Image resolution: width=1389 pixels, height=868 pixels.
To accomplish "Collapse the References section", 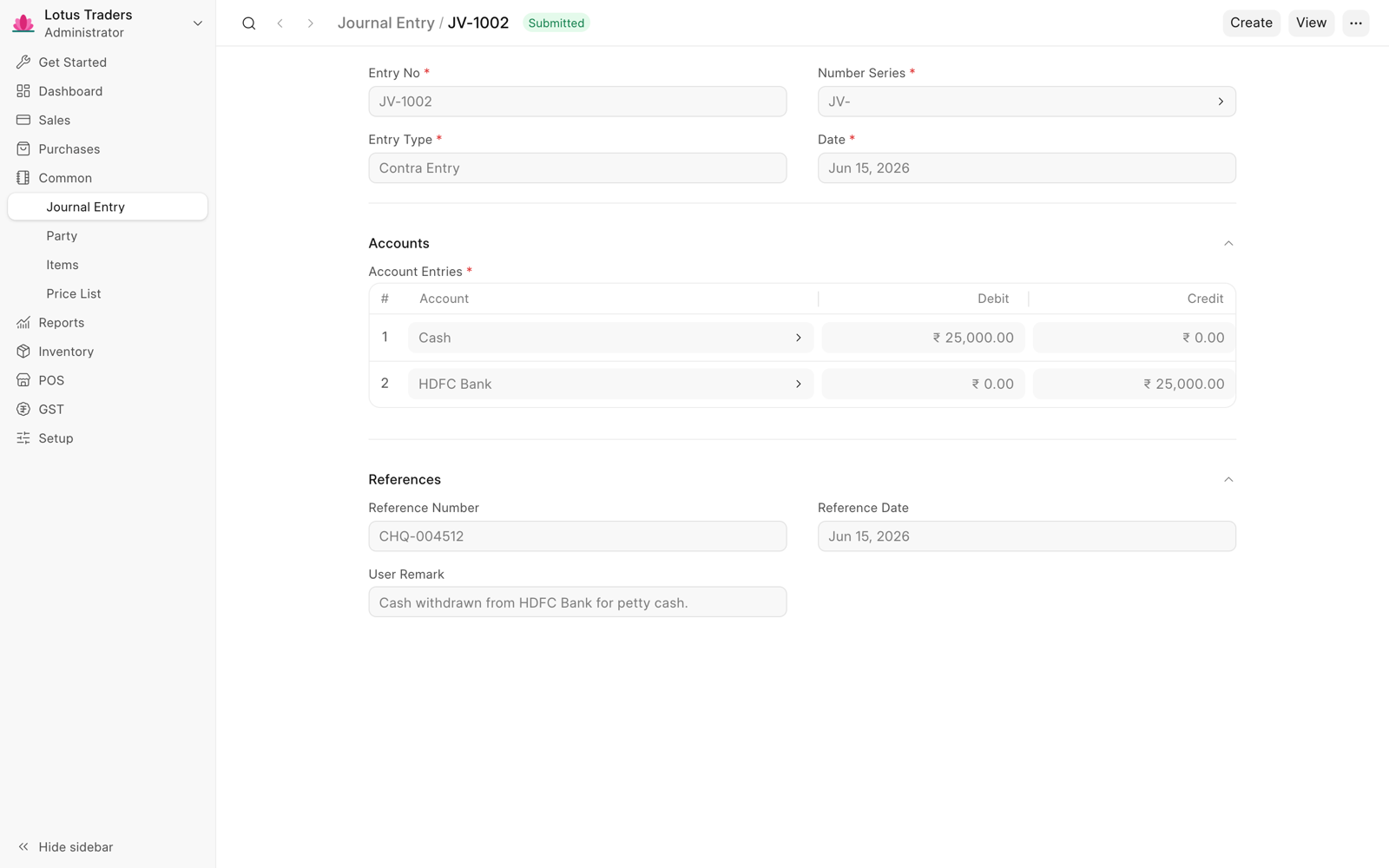I will (x=1228, y=480).
